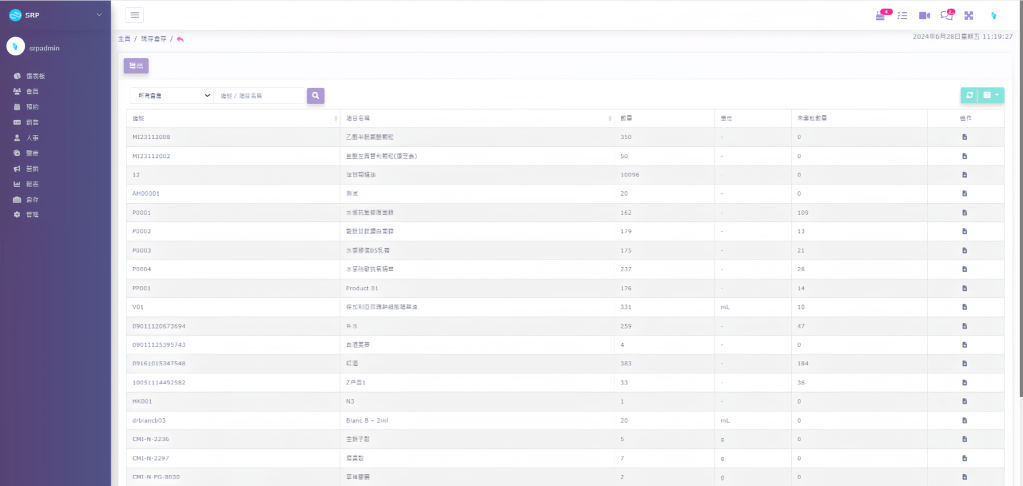Open the teal column display dropdown
Image resolution: width=1023 pixels, height=486 pixels.
point(992,95)
